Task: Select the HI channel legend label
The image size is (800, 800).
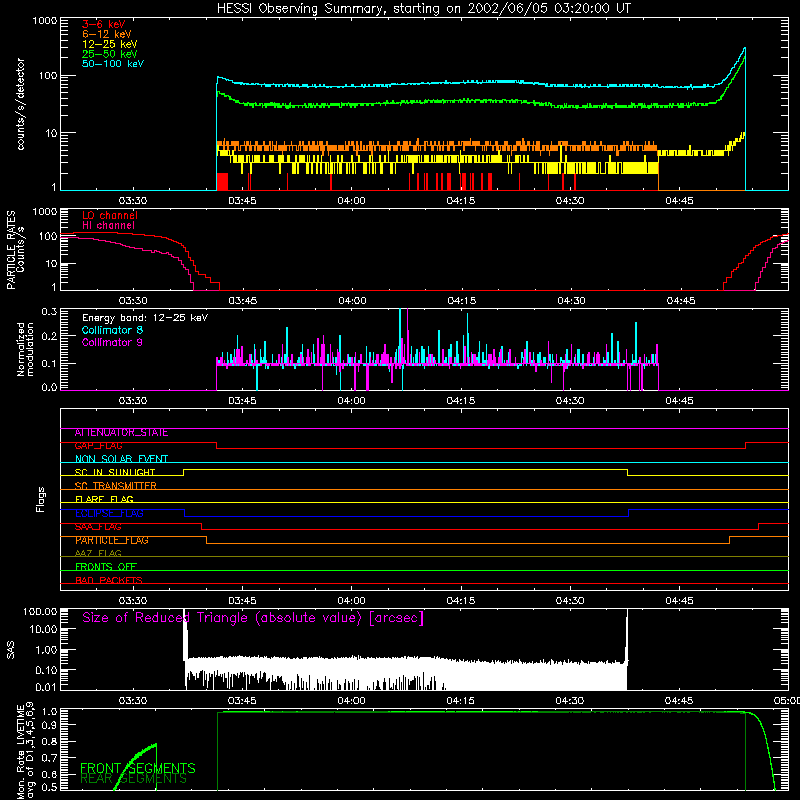Action: tap(109, 226)
